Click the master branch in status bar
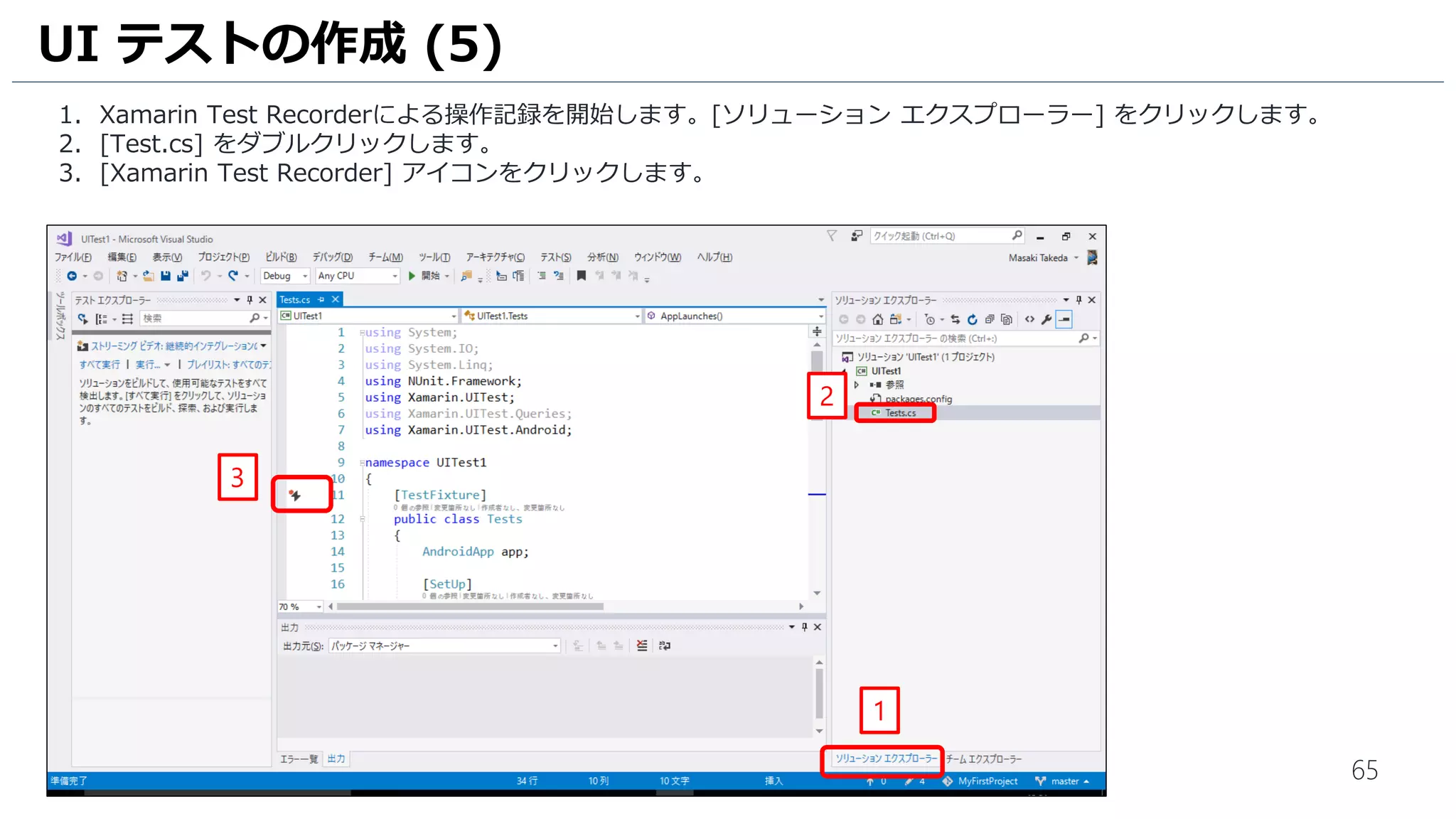 (x=1064, y=781)
